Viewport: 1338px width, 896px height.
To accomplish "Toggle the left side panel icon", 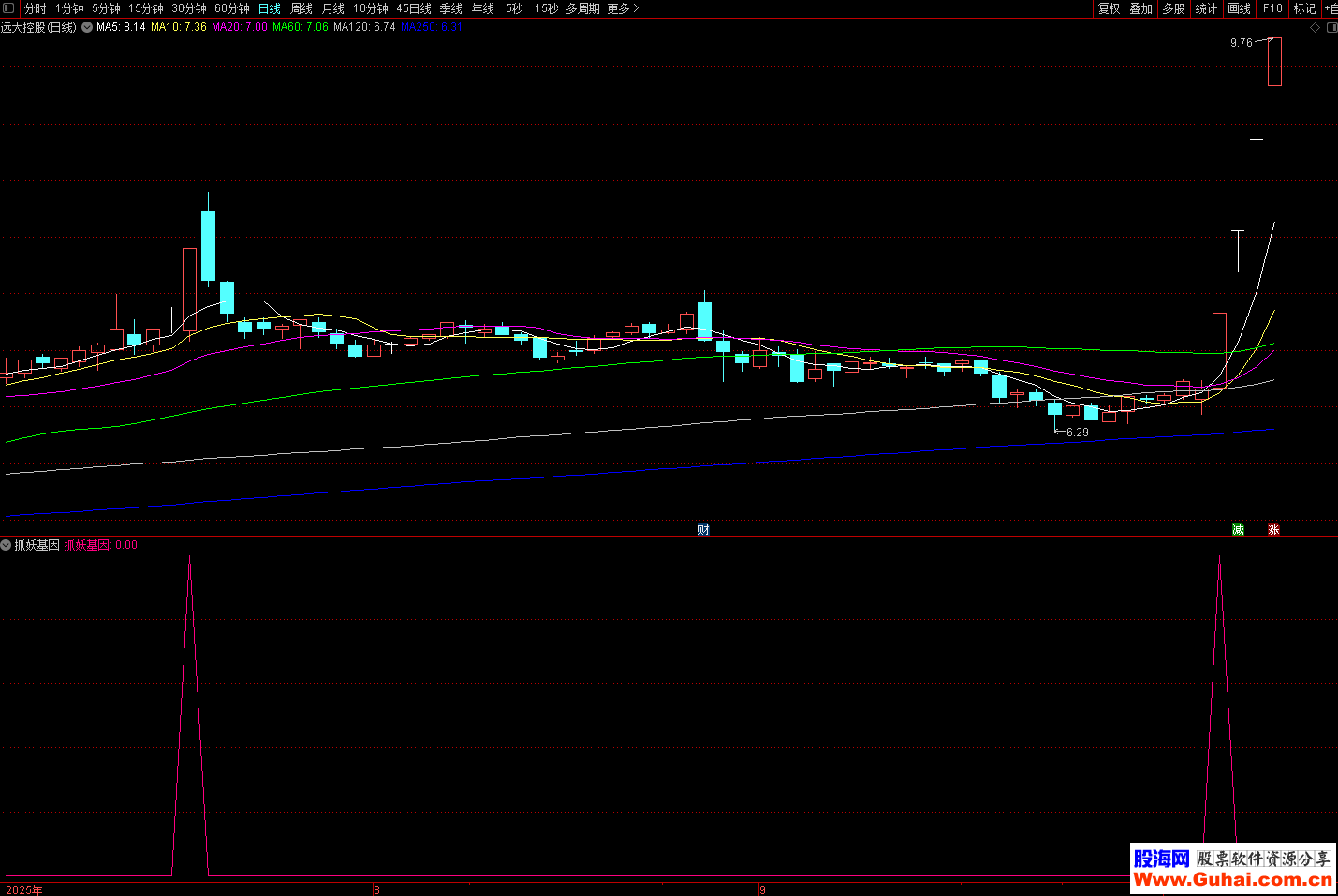I will pos(8,8).
